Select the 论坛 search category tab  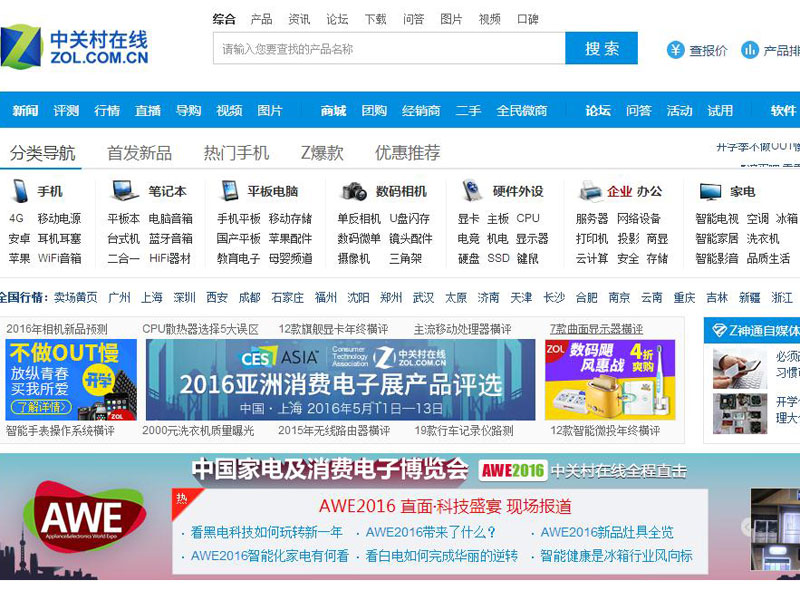[337, 19]
